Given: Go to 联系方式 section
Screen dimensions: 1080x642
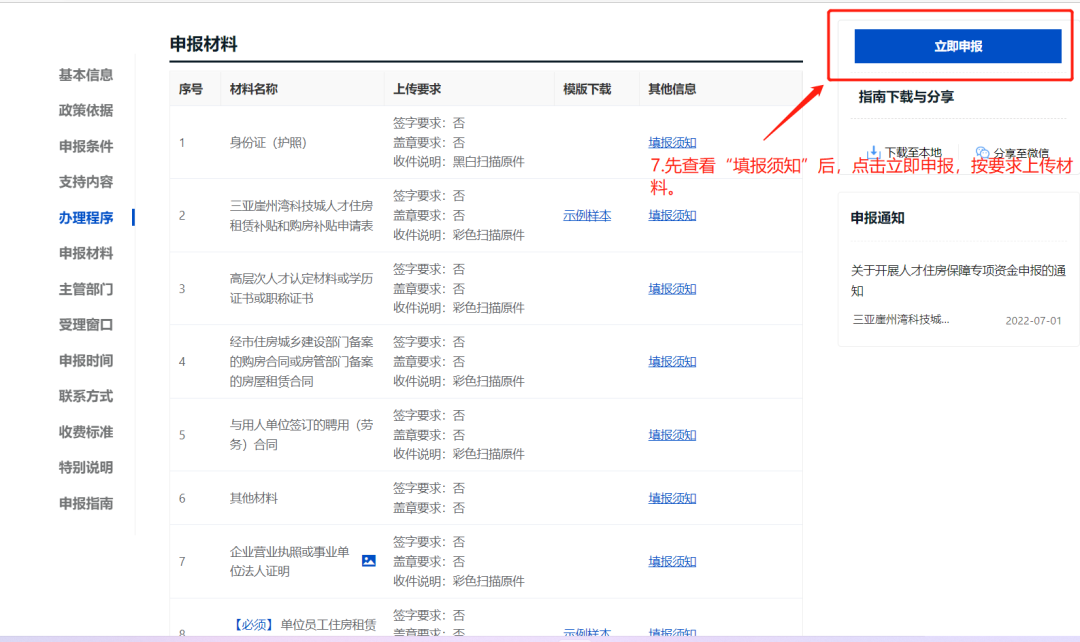Looking at the screenshot, I should click(x=86, y=396).
